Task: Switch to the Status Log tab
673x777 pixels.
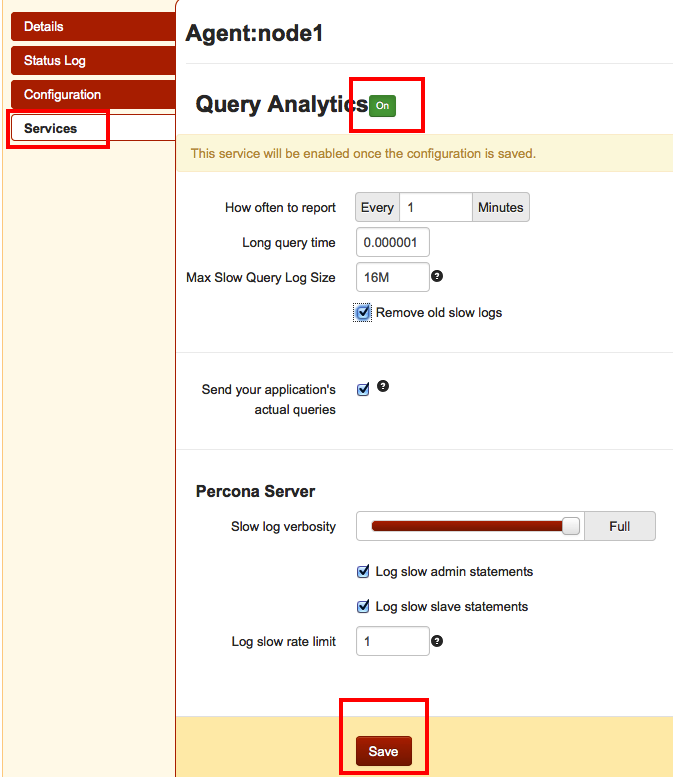Action: [x=90, y=61]
